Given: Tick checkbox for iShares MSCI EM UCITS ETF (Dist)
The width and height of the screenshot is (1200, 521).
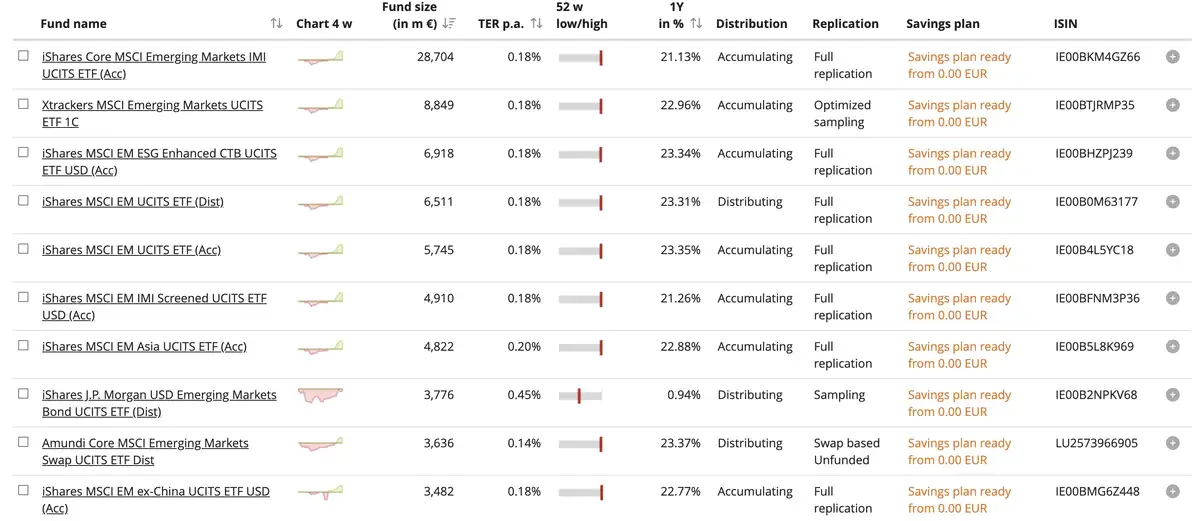Looking at the screenshot, I should coord(23,201).
